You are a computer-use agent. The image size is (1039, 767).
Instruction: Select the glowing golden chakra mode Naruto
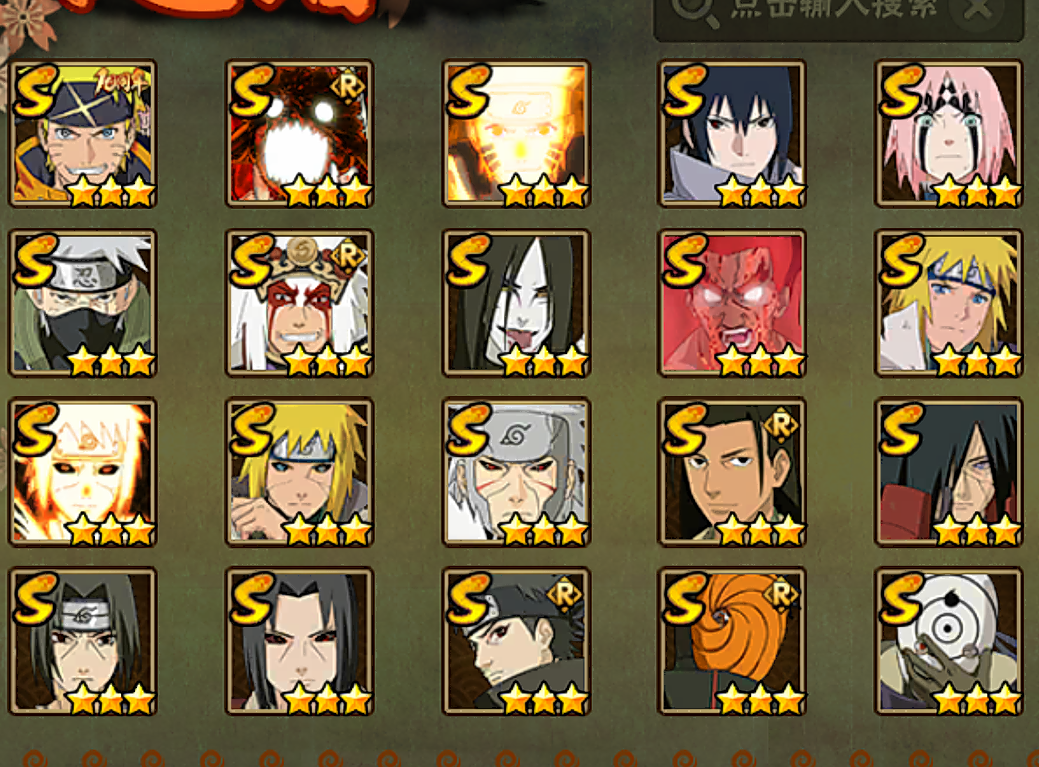tap(516, 134)
